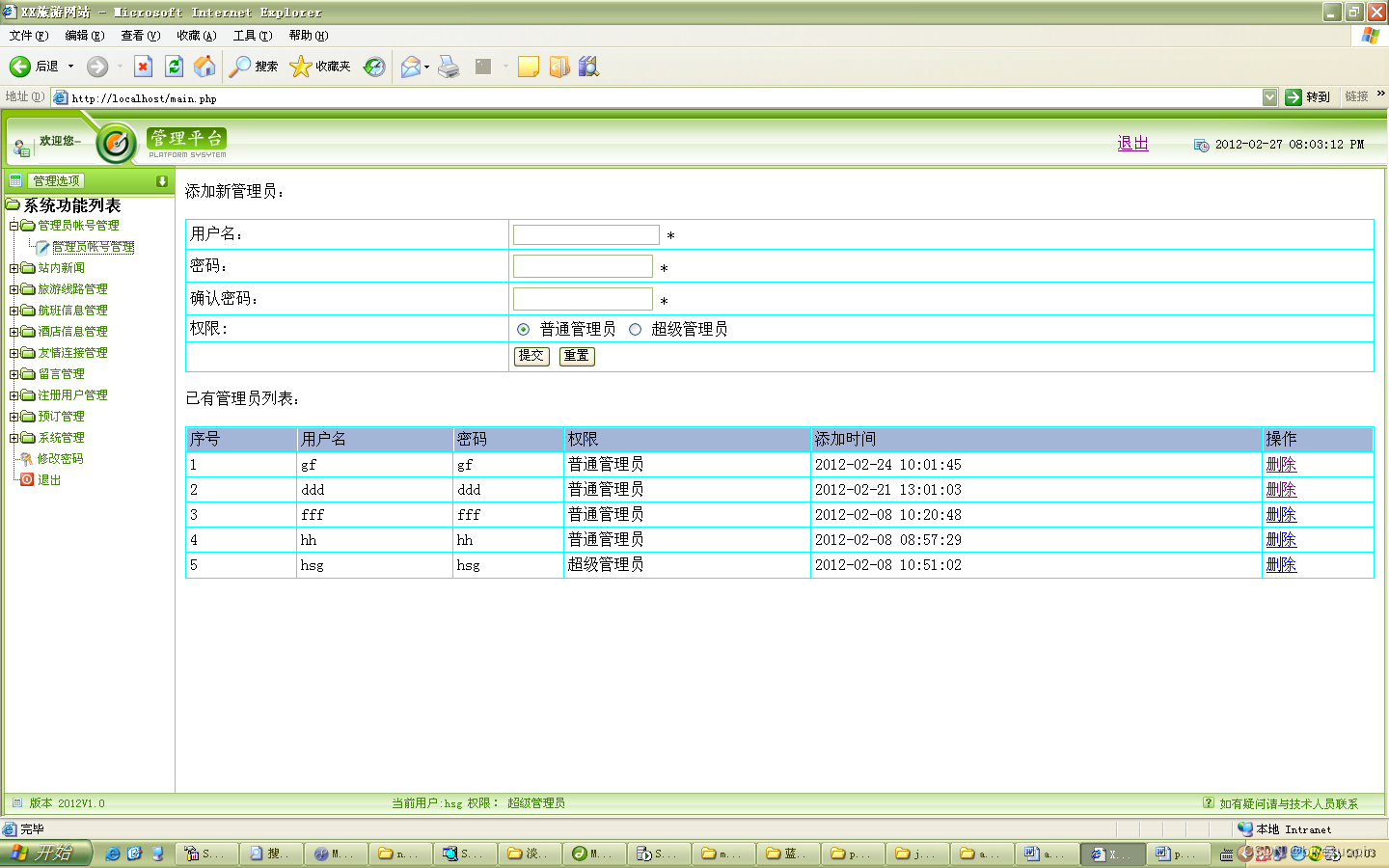Image resolution: width=1389 pixels, height=868 pixels.
Task: Click the red 退出 icon in tree
Action: pos(27,479)
